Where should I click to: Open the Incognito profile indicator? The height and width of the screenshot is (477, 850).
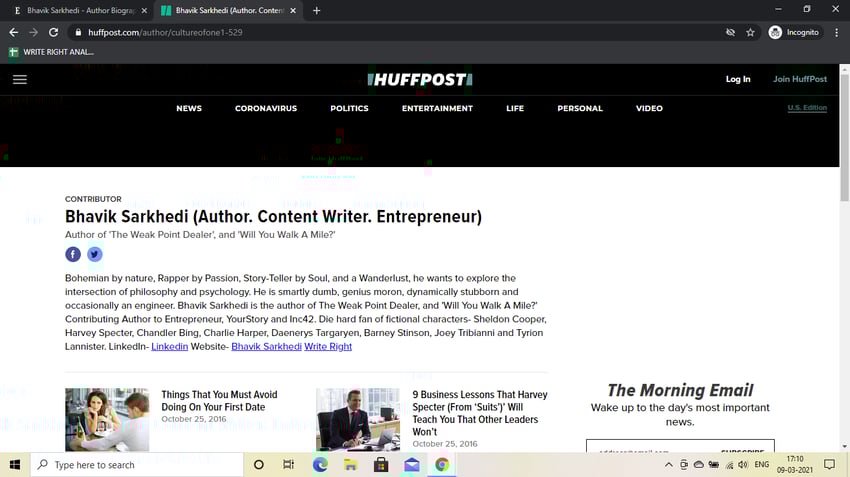pos(794,33)
